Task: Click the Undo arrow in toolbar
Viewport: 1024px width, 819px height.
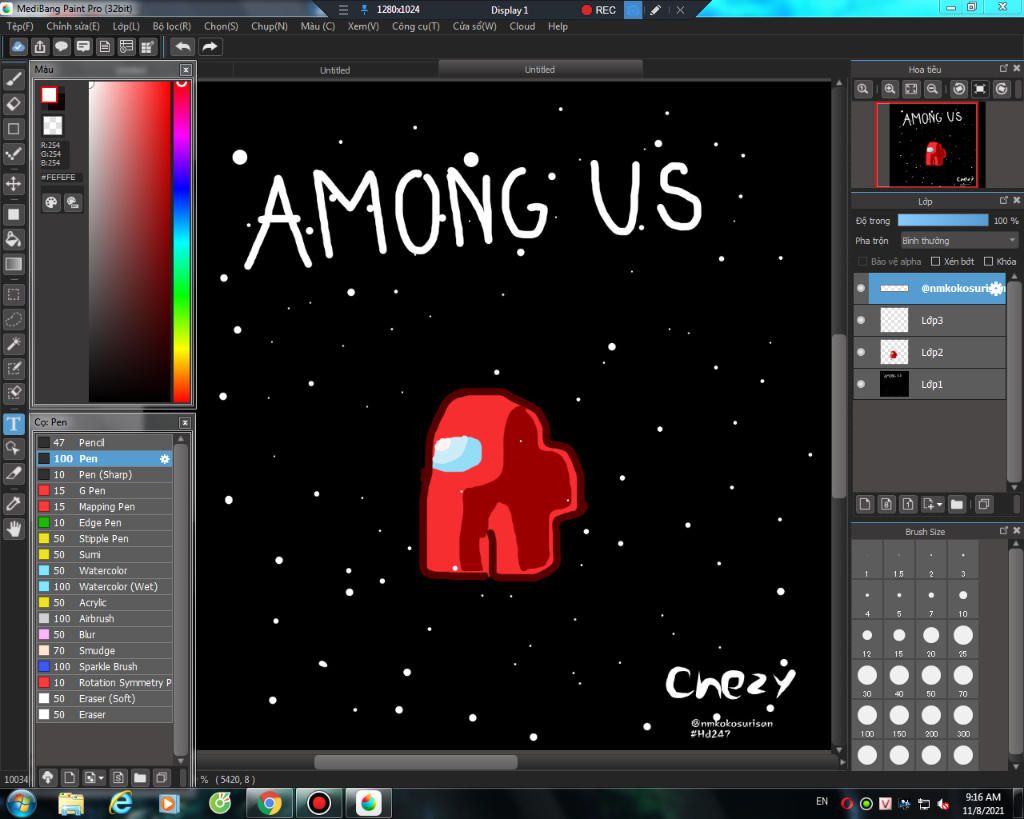Action: 184,47
